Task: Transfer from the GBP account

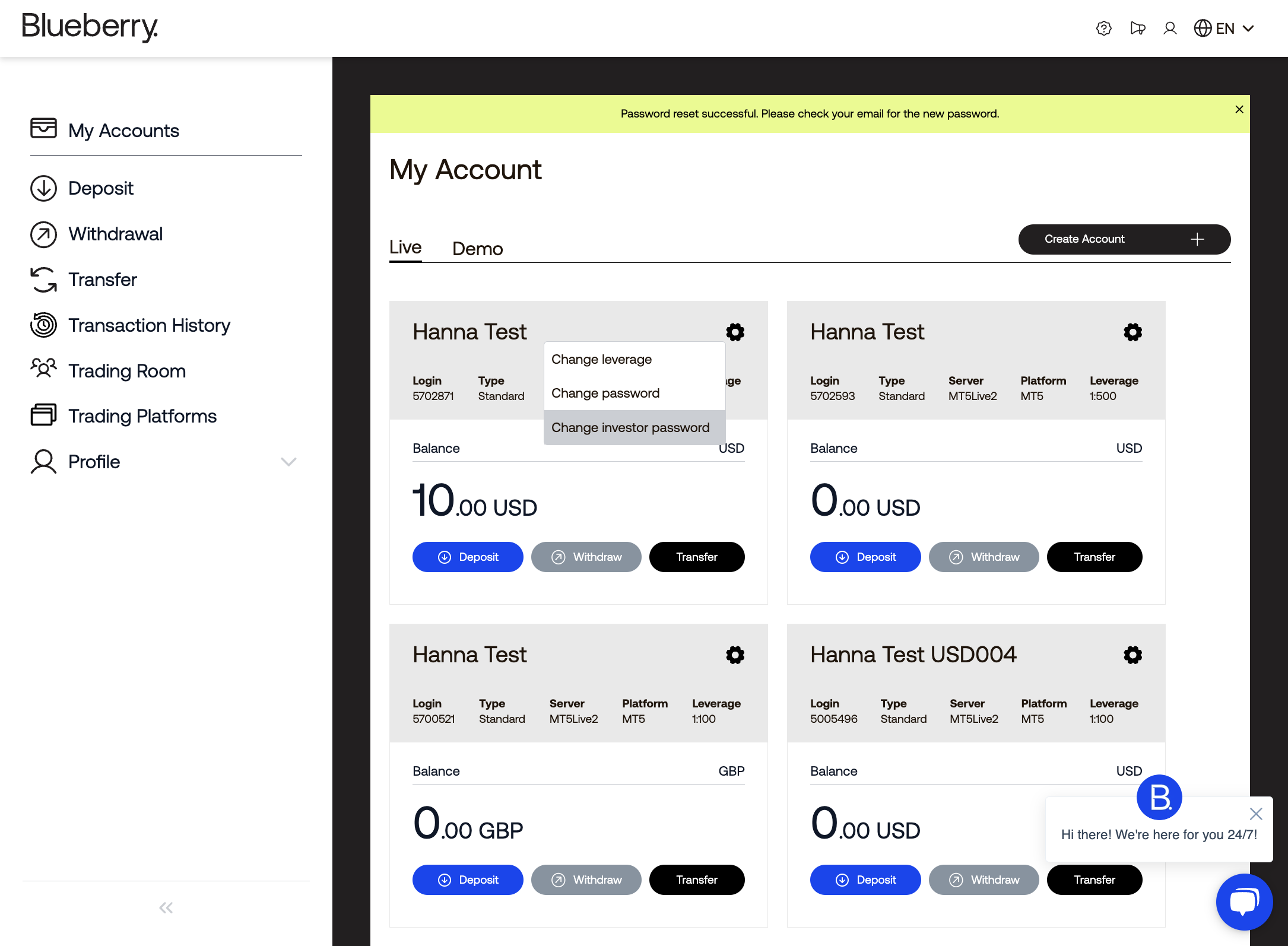Action: 697,880
